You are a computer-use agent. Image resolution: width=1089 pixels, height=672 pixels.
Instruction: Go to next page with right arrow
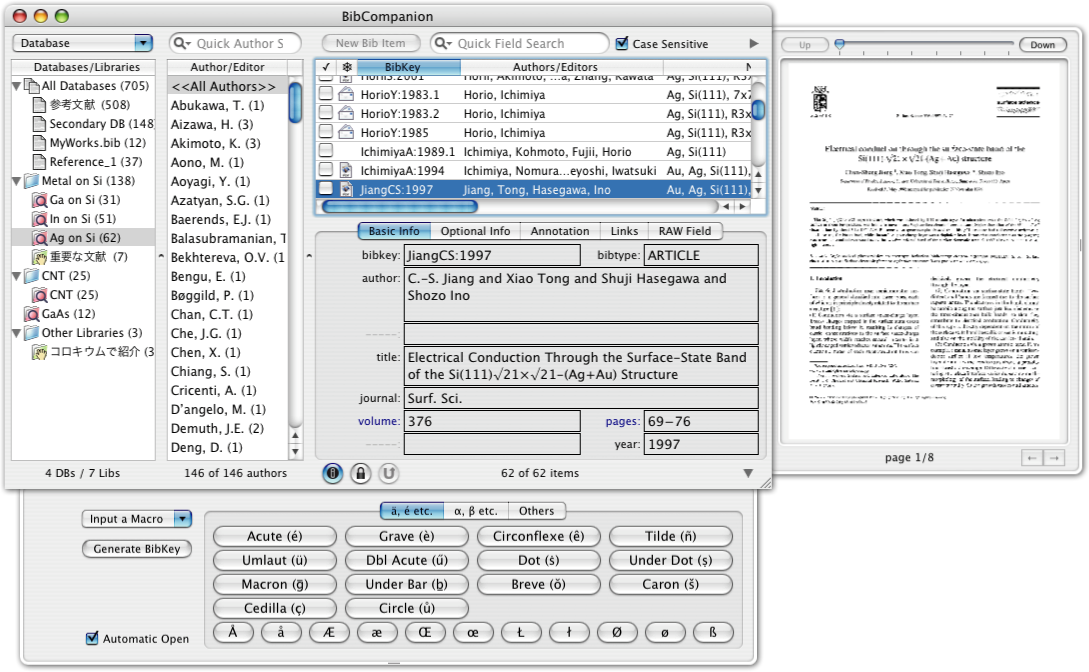[1054, 457]
